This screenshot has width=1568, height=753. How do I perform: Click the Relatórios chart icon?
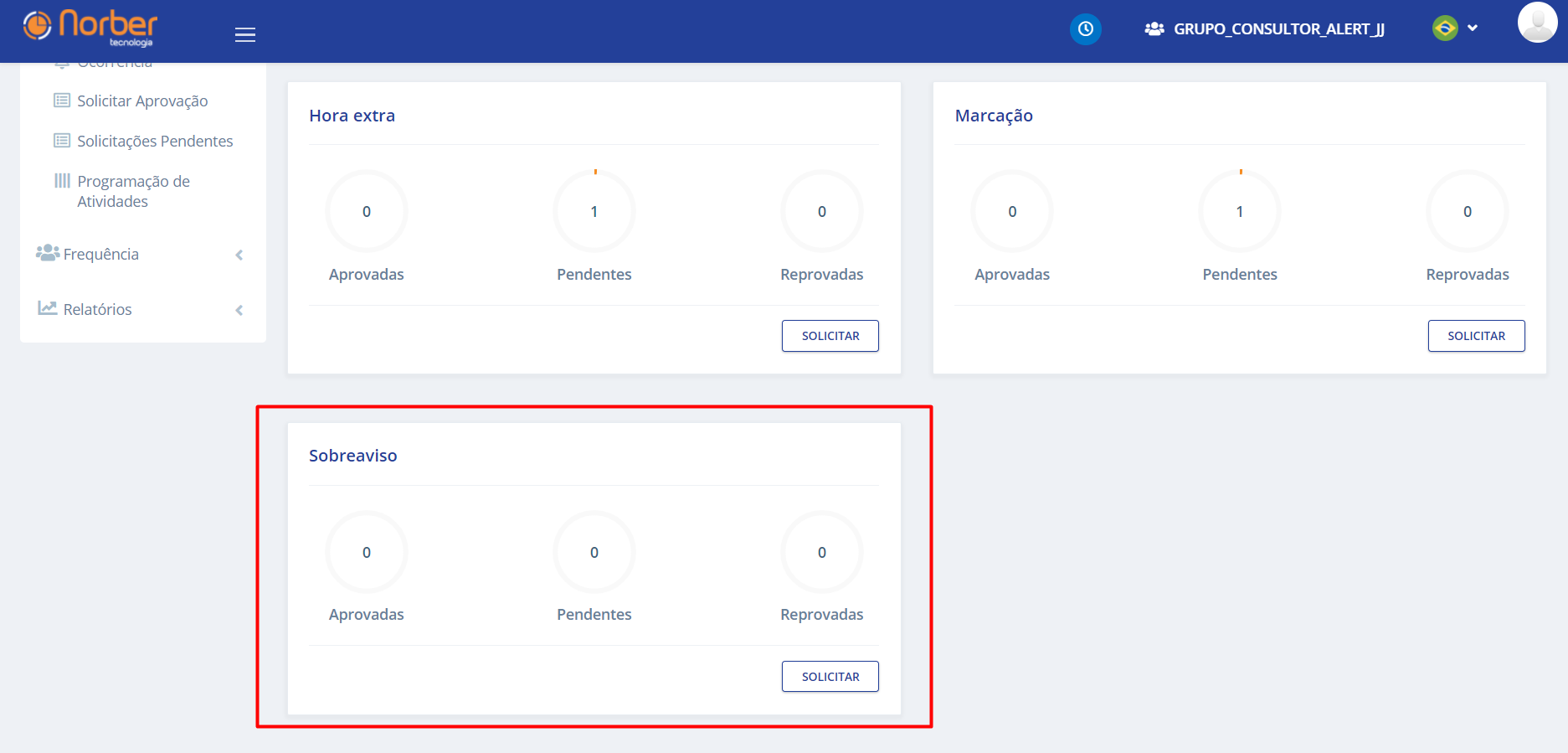[47, 308]
